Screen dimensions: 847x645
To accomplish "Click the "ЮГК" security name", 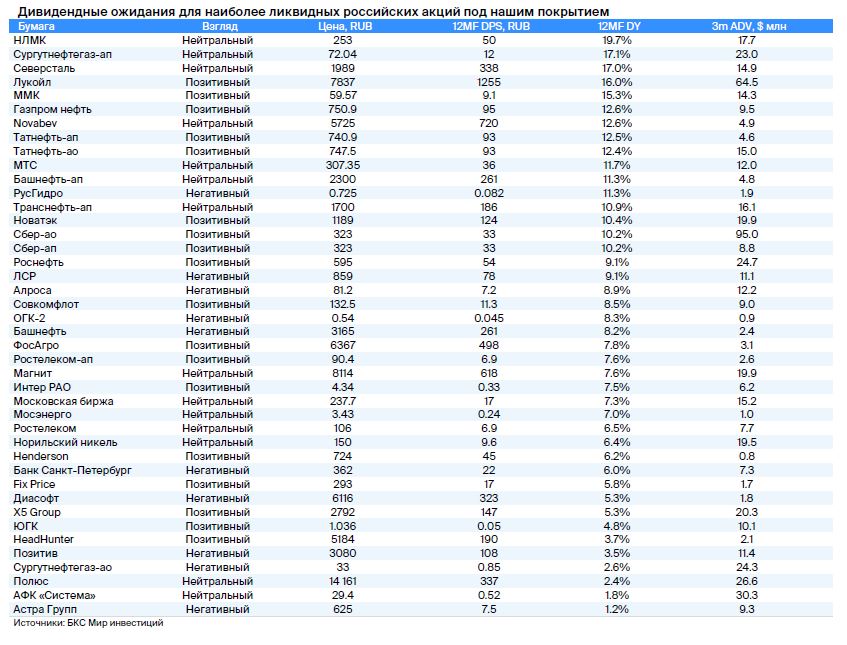I will pyautogui.click(x=26, y=528).
